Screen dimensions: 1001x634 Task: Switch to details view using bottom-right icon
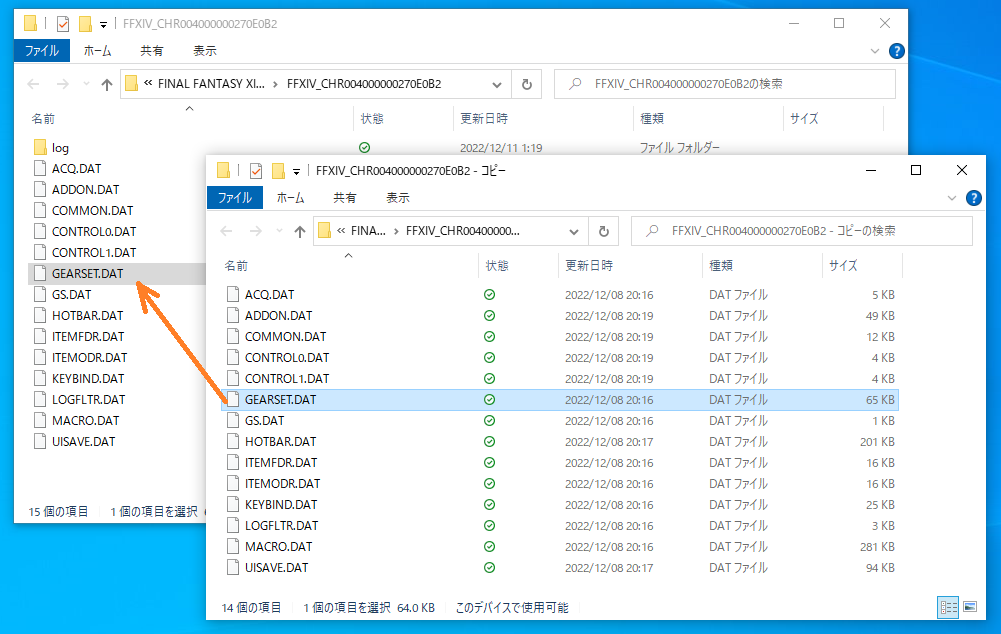[947, 607]
